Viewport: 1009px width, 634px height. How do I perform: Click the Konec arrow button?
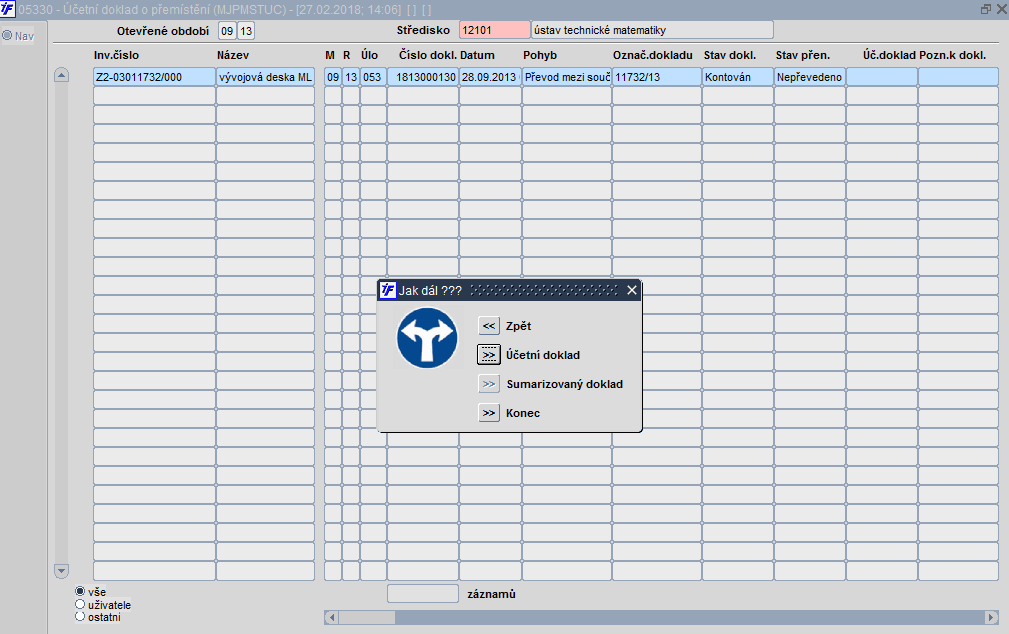tap(489, 413)
